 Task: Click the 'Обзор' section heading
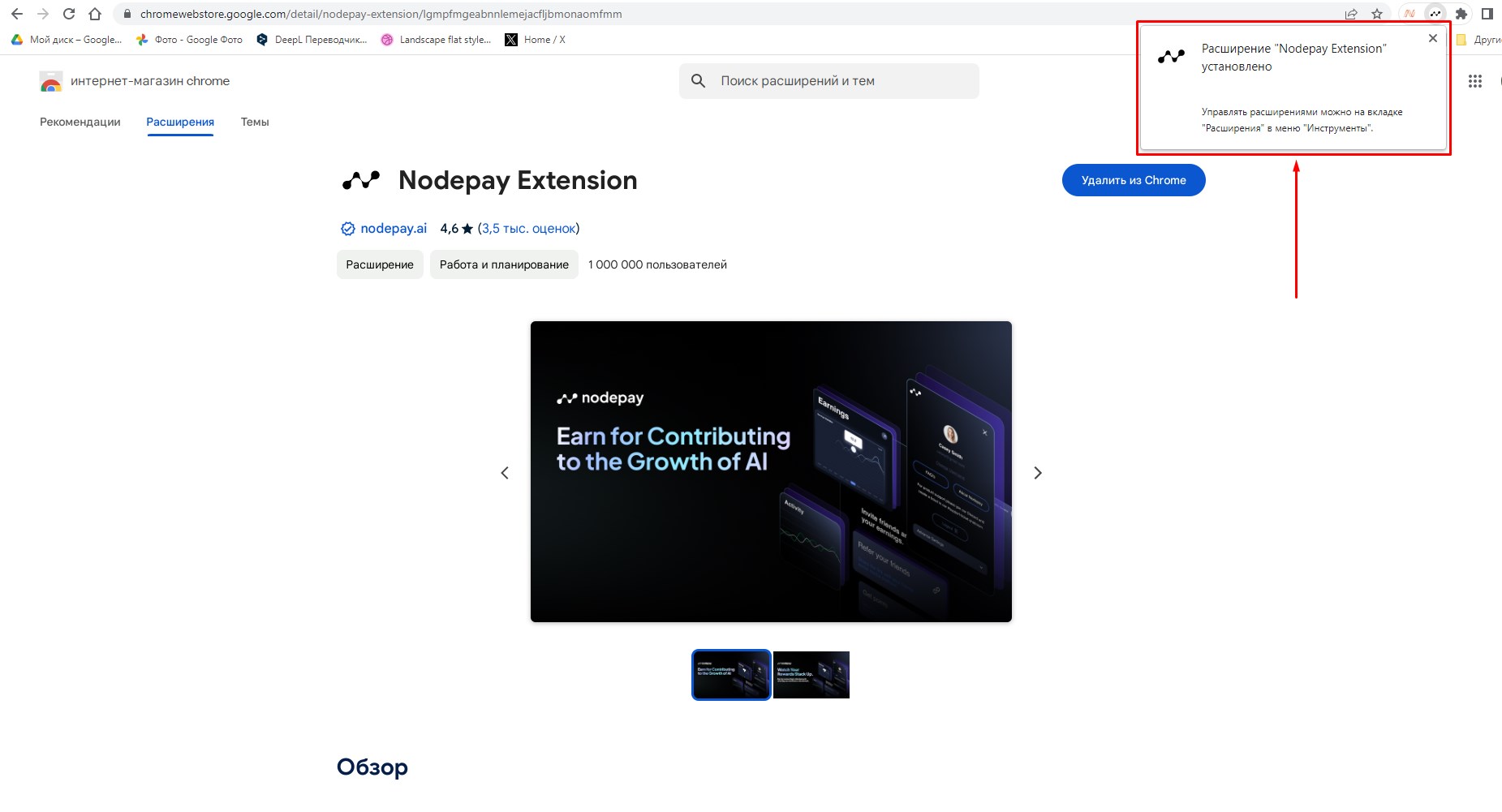coord(372,767)
